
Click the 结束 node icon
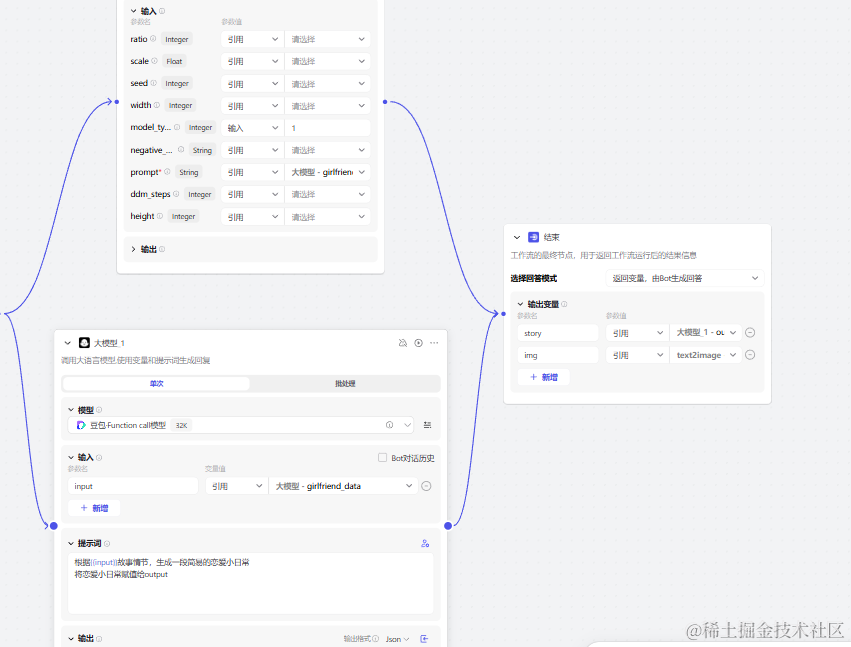tap(534, 237)
